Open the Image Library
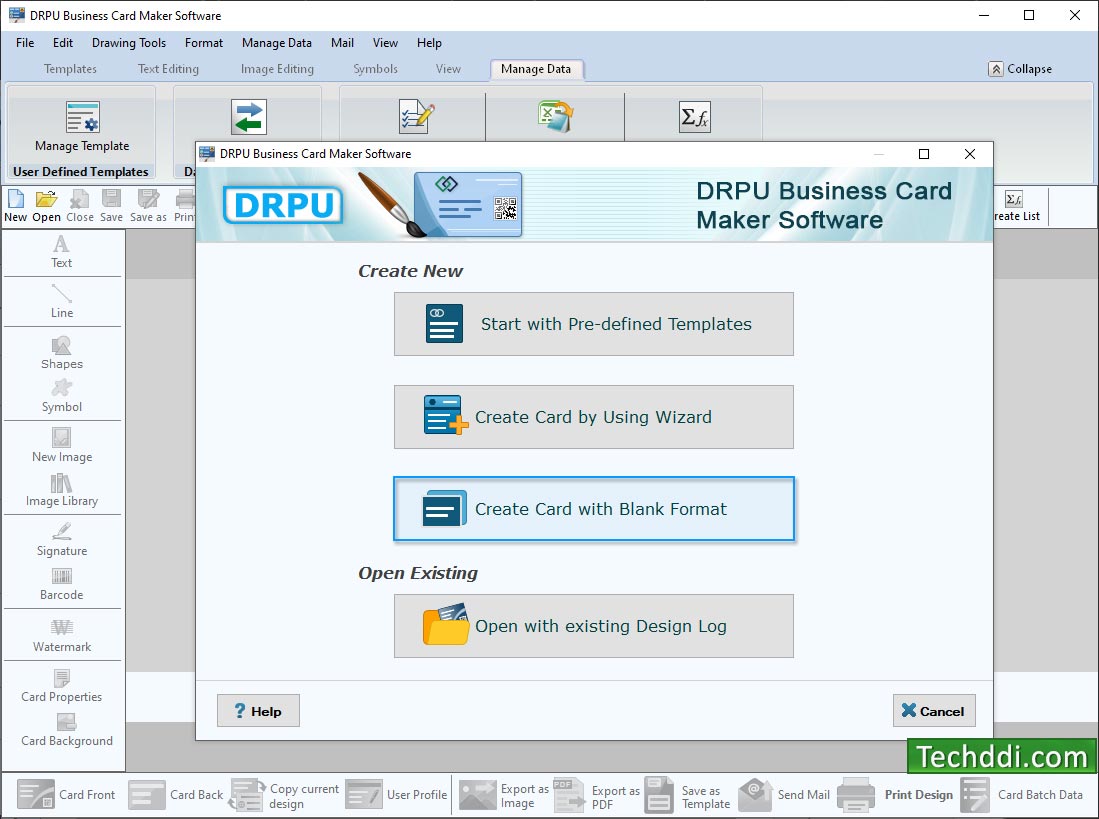The height and width of the screenshot is (819, 1099). tap(62, 490)
